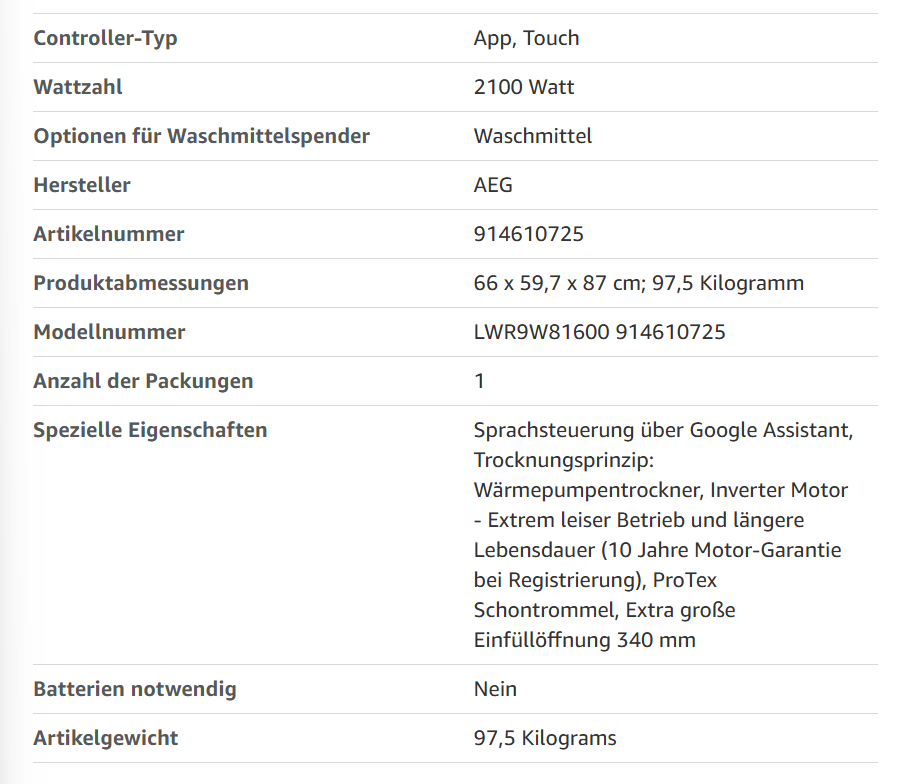This screenshot has width=916, height=784.
Task: Click Optionen für Waschmittelspender label
Action: pyautogui.click(x=202, y=136)
